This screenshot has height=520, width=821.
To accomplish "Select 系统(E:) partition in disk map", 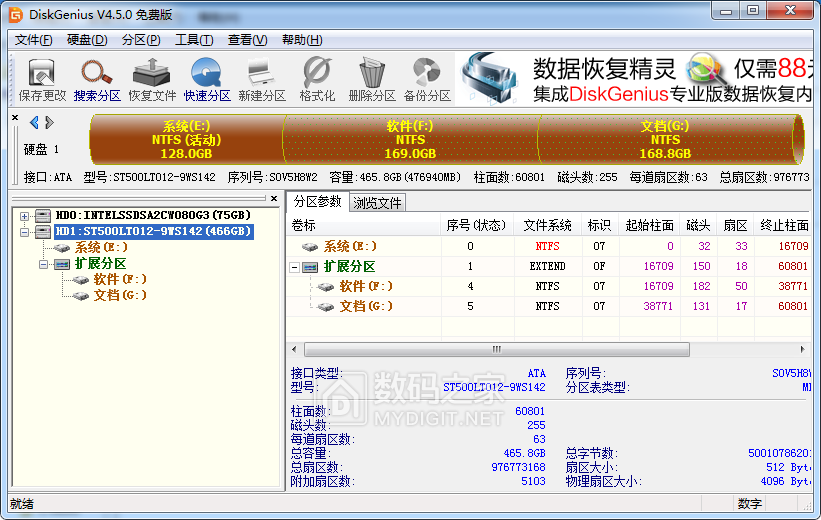I will pos(186,139).
